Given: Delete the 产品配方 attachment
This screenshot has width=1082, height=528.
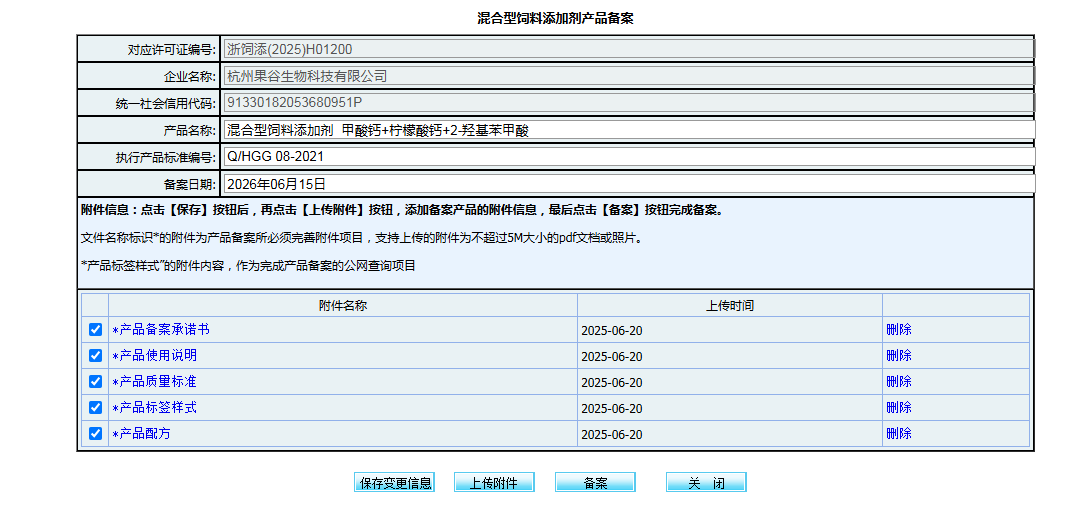Looking at the screenshot, I should [x=898, y=434].
